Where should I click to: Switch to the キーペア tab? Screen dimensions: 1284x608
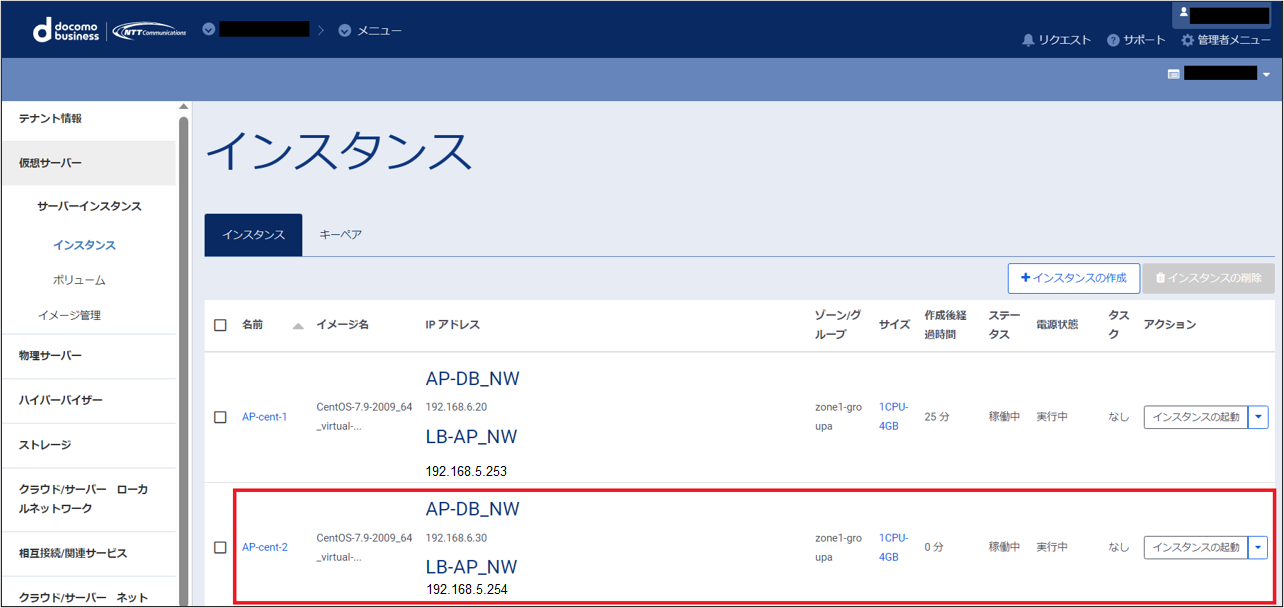click(340, 235)
